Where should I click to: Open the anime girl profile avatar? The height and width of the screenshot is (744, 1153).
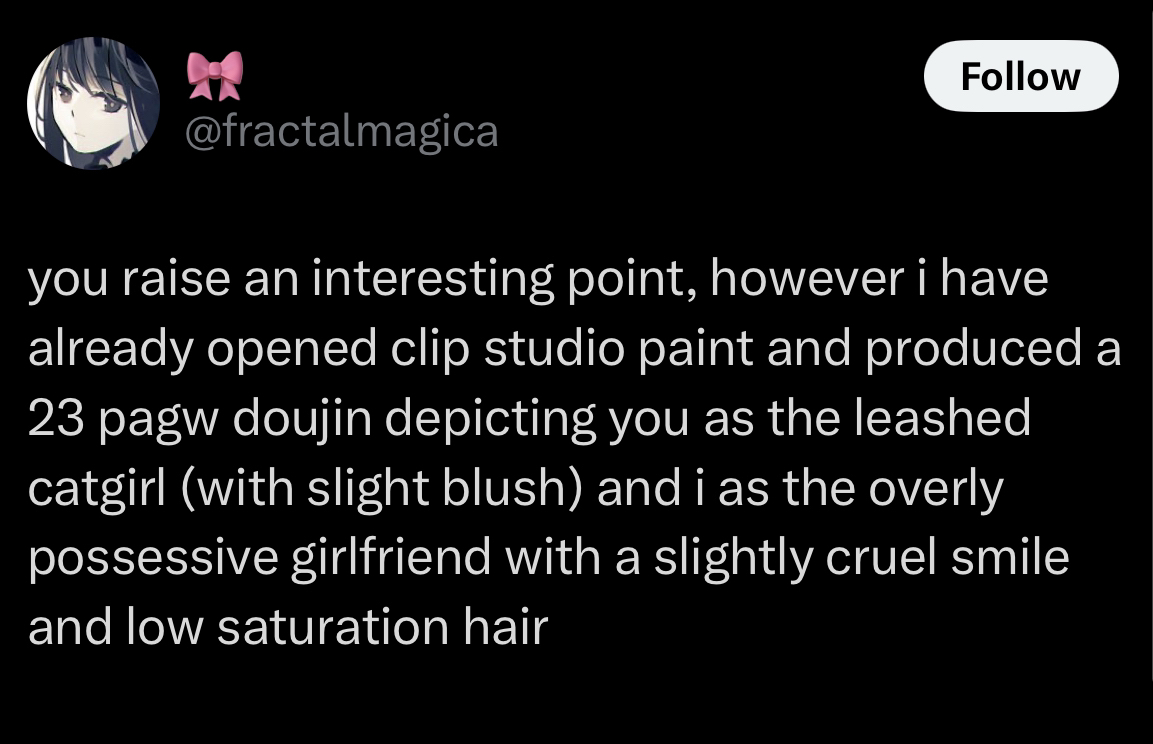[93, 103]
